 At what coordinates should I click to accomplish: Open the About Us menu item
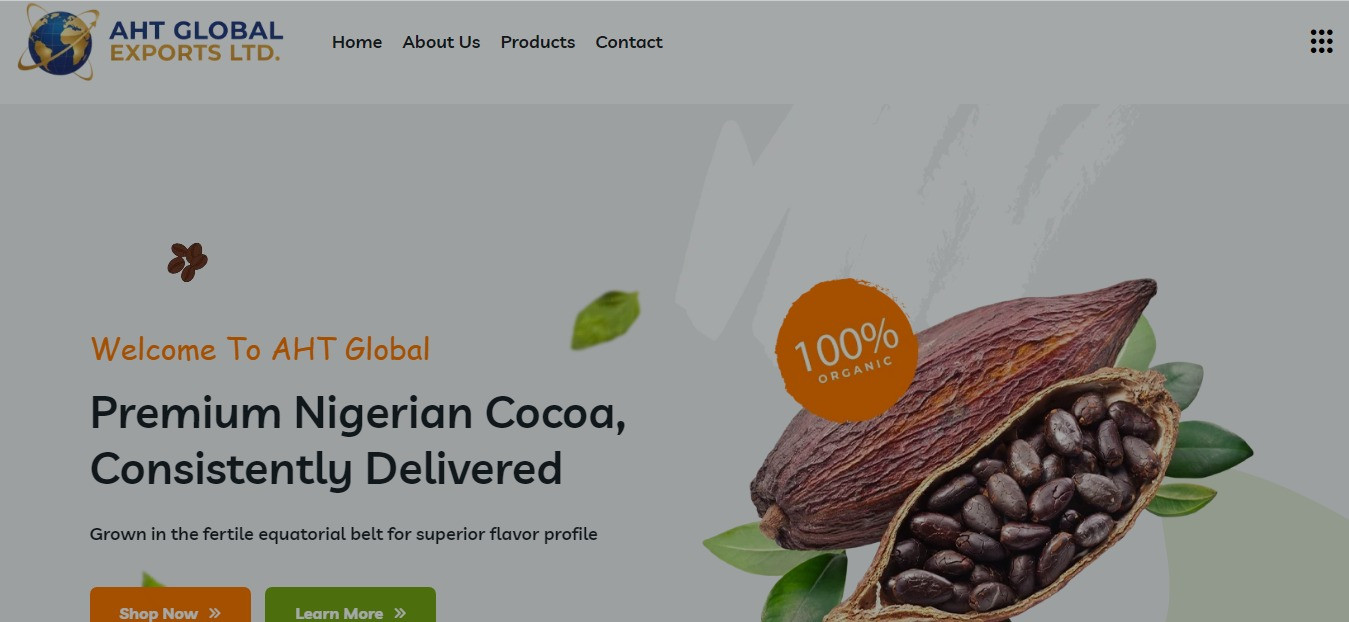(441, 42)
